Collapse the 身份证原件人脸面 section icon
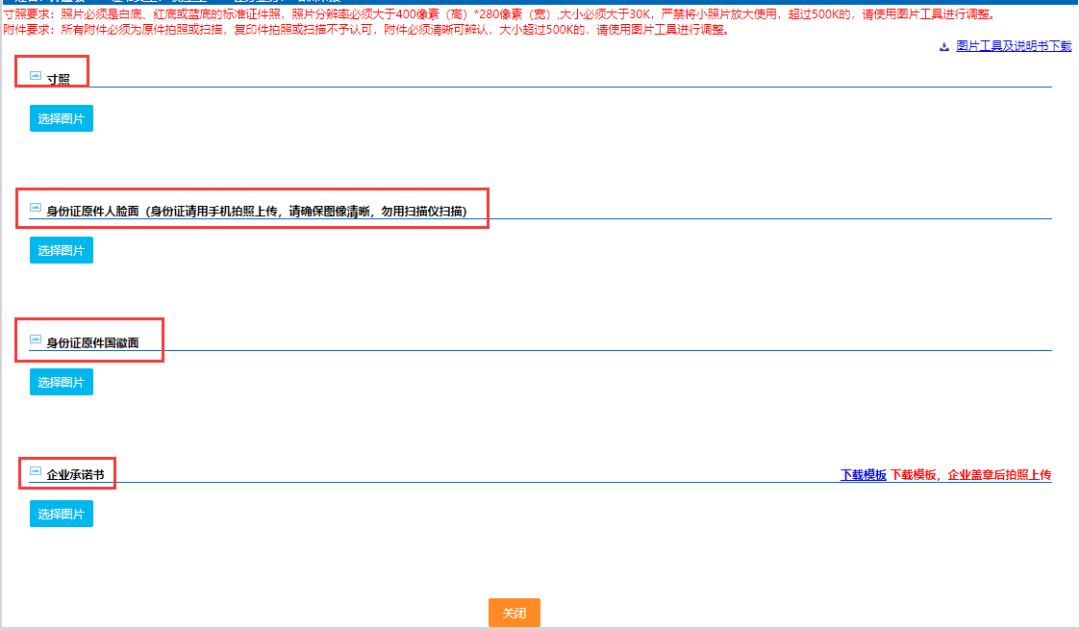 (36, 207)
